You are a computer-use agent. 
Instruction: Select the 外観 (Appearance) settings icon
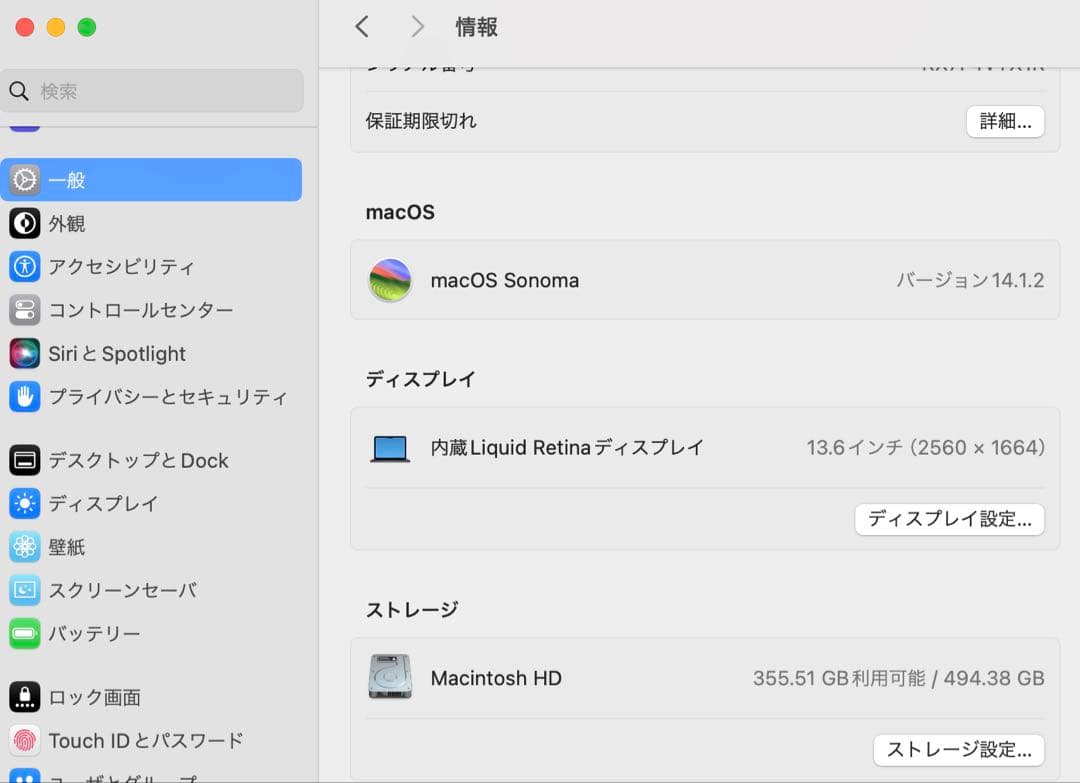[x=24, y=223]
